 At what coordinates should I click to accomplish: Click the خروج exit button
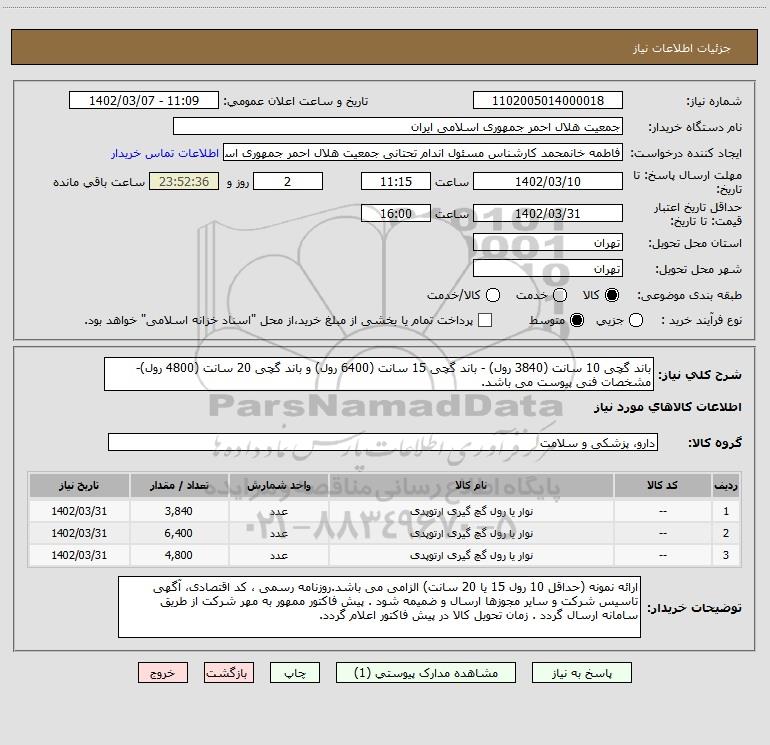point(163,673)
